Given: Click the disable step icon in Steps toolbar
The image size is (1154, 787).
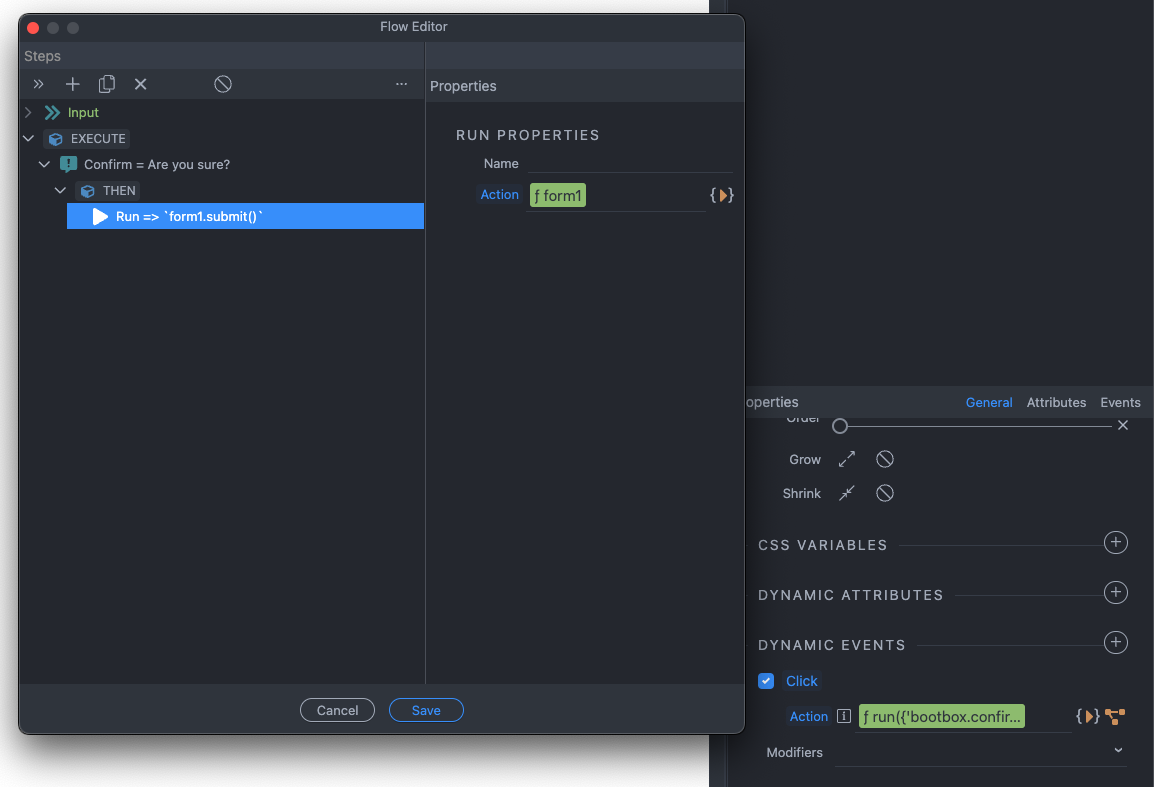Looking at the screenshot, I should [223, 84].
